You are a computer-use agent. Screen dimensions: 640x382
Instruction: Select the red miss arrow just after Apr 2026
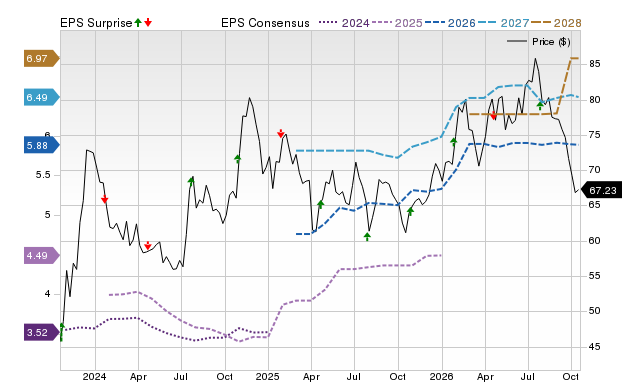click(493, 115)
